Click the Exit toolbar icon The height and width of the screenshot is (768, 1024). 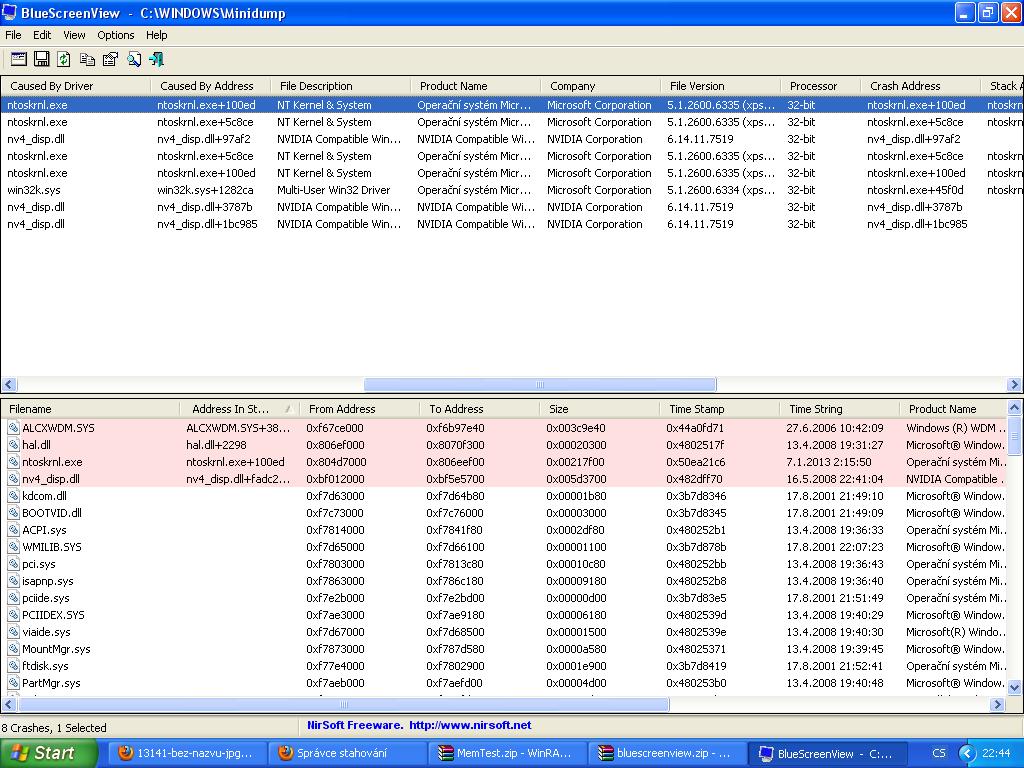pos(157,59)
